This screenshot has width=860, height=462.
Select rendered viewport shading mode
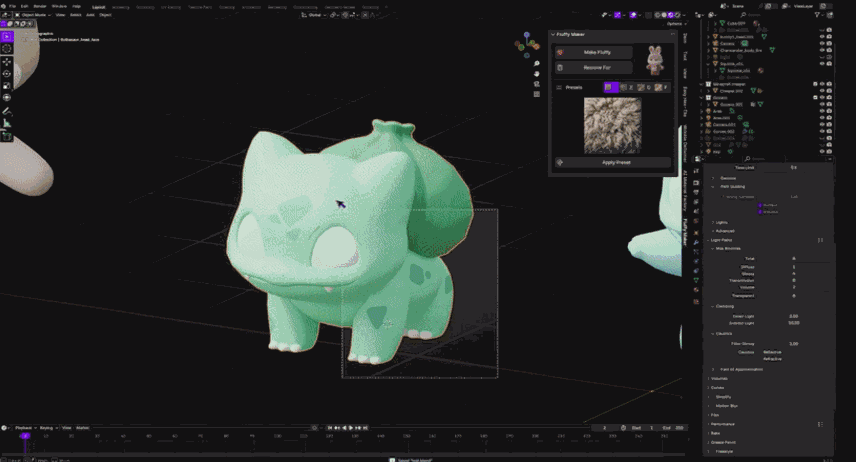[x=677, y=15]
